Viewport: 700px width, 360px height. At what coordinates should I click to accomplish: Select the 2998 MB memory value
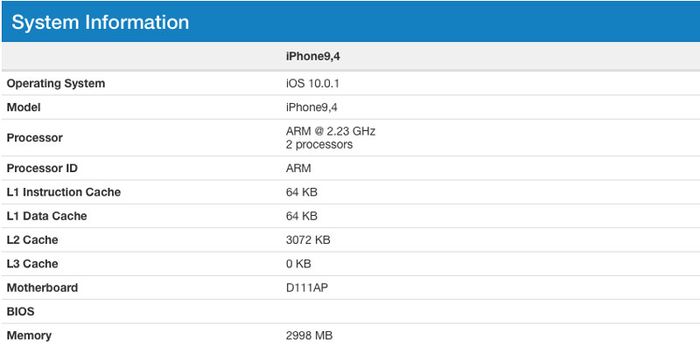pyautogui.click(x=309, y=335)
